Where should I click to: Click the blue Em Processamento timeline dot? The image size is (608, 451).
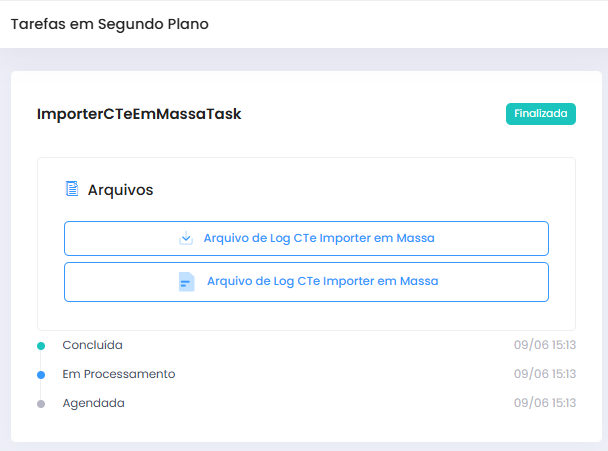click(41, 375)
